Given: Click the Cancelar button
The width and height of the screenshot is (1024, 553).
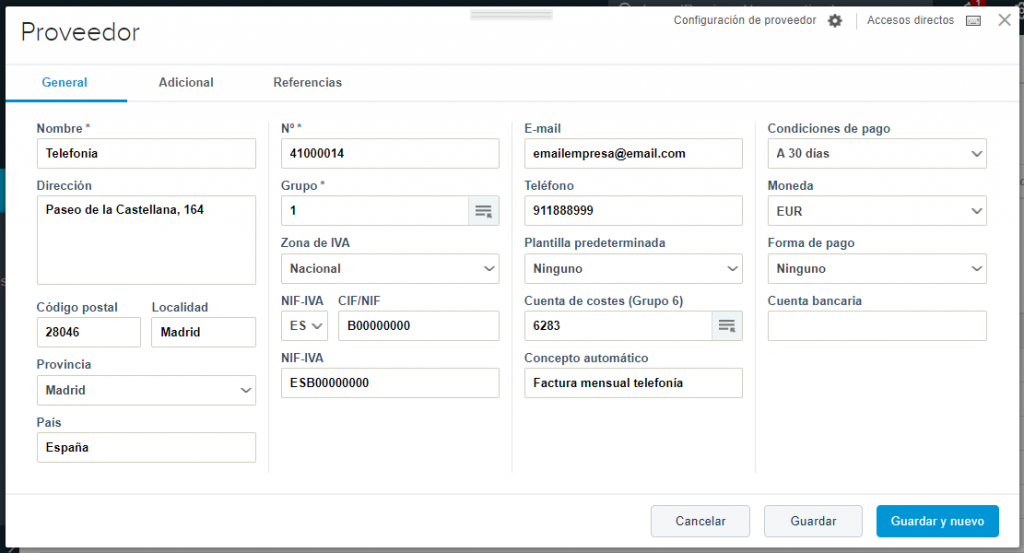Looking at the screenshot, I should [700, 521].
